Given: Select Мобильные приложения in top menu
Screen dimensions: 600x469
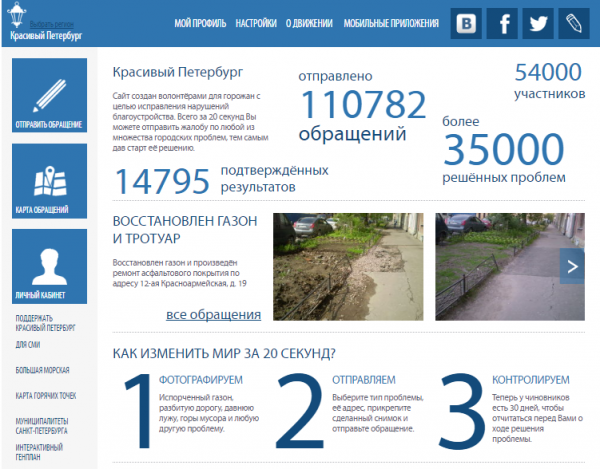Looking at the screenshot, I should click(391, 23).
